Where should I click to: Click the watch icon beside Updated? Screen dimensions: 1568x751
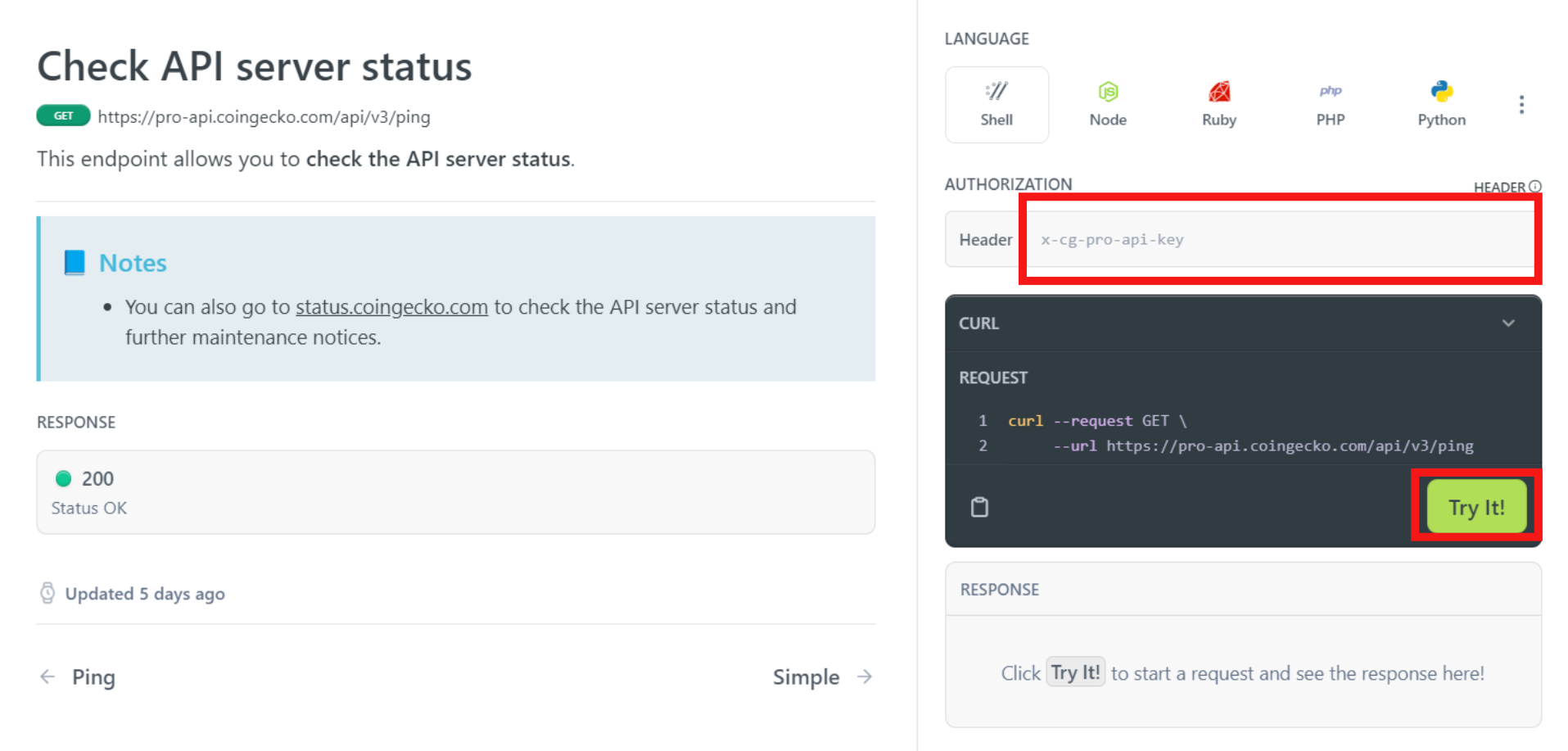(x=47, y=593)
